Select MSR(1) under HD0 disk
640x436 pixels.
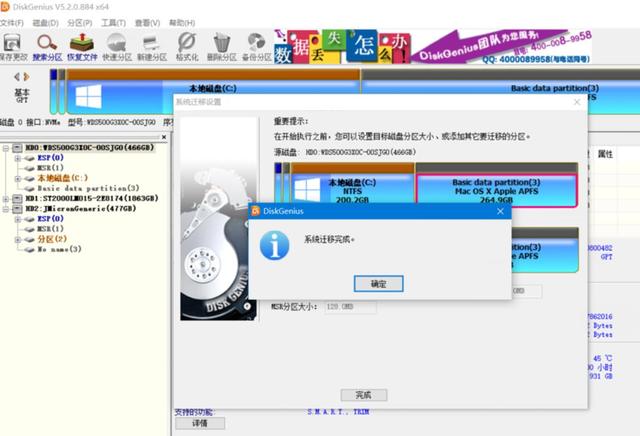tap(51, 168)
